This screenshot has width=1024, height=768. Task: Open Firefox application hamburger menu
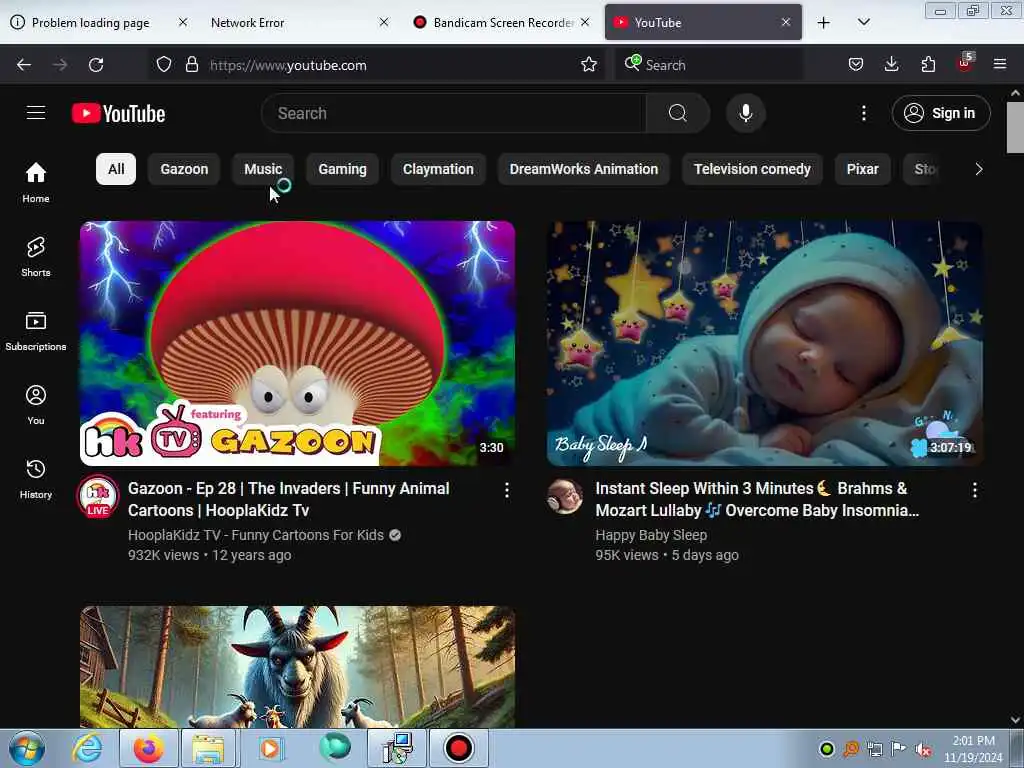[1000, 65]
